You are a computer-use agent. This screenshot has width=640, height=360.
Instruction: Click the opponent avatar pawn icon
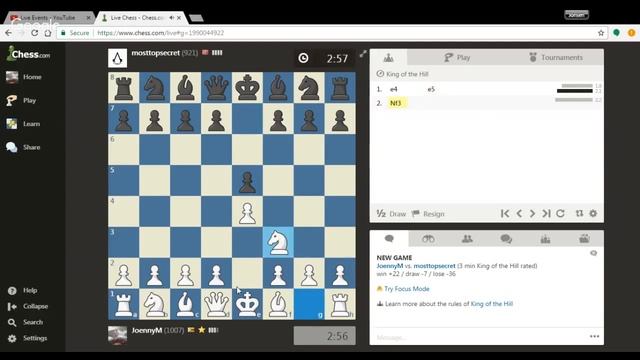point(118,58)
